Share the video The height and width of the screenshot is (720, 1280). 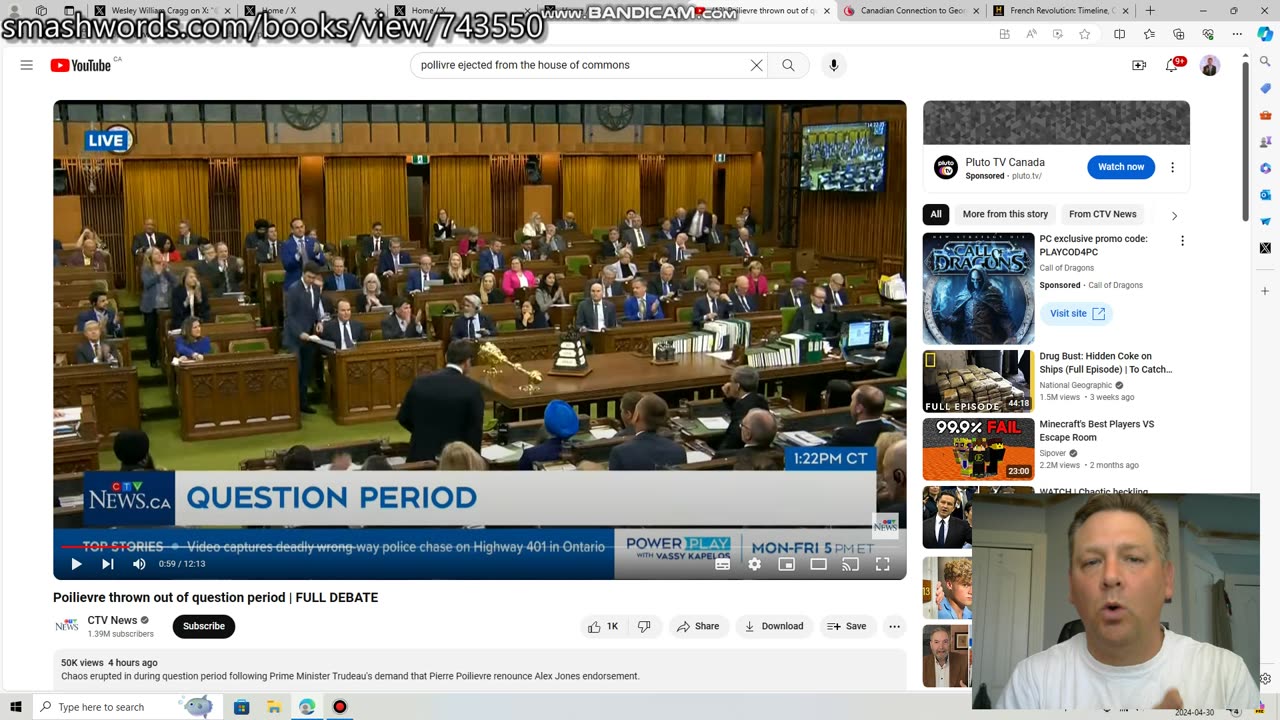(x=698, y=626)
